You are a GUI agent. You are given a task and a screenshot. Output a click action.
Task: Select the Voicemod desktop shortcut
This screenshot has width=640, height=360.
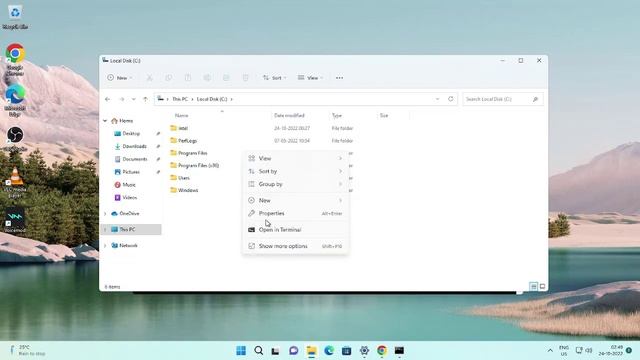tap(15, 221)
